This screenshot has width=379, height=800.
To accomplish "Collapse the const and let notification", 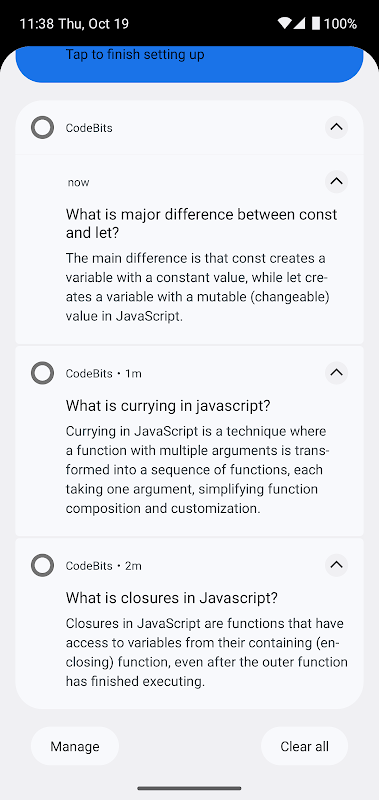I will (x=336, y=181).
